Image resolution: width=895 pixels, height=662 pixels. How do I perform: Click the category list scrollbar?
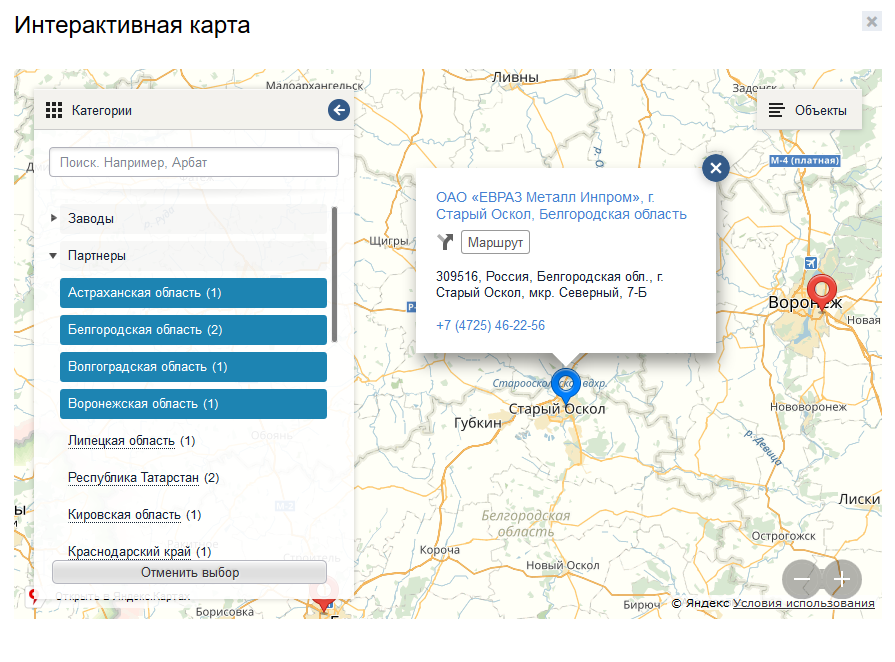coord(334,275)
